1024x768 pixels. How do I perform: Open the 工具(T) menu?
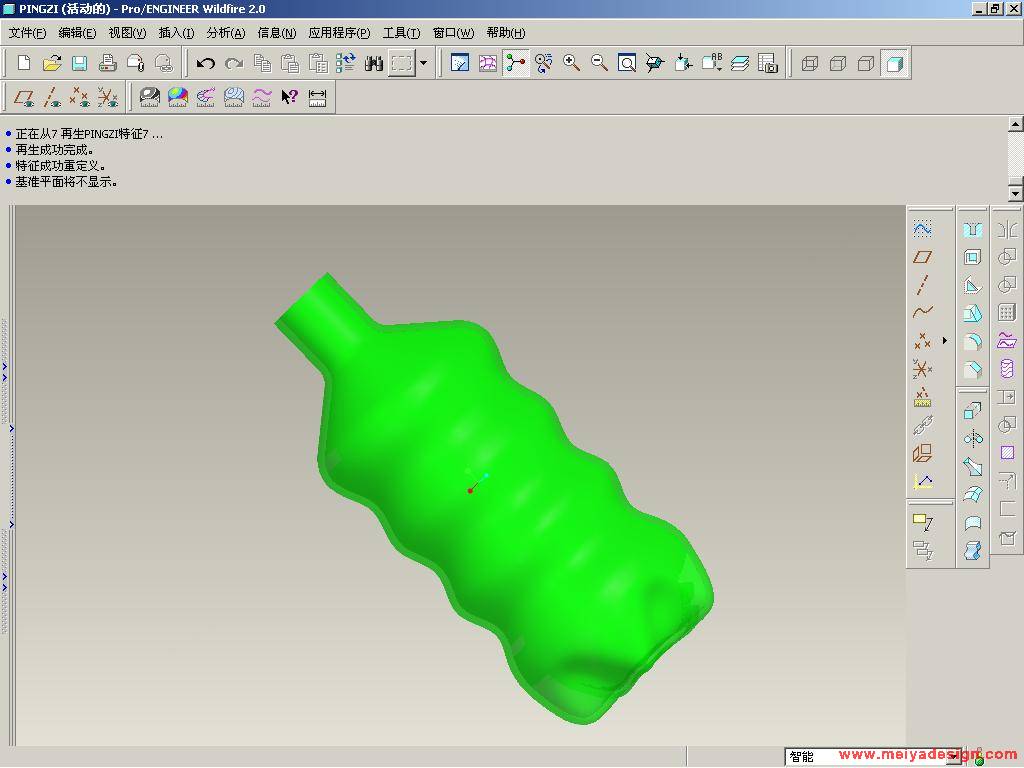[x=401, y=33]
